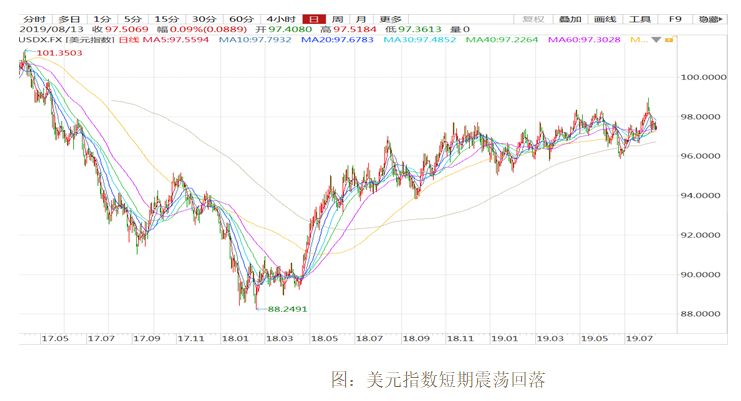
Task: Click the 19.01 date axis label
Action: pyautogui.click(x=504, y=339)
